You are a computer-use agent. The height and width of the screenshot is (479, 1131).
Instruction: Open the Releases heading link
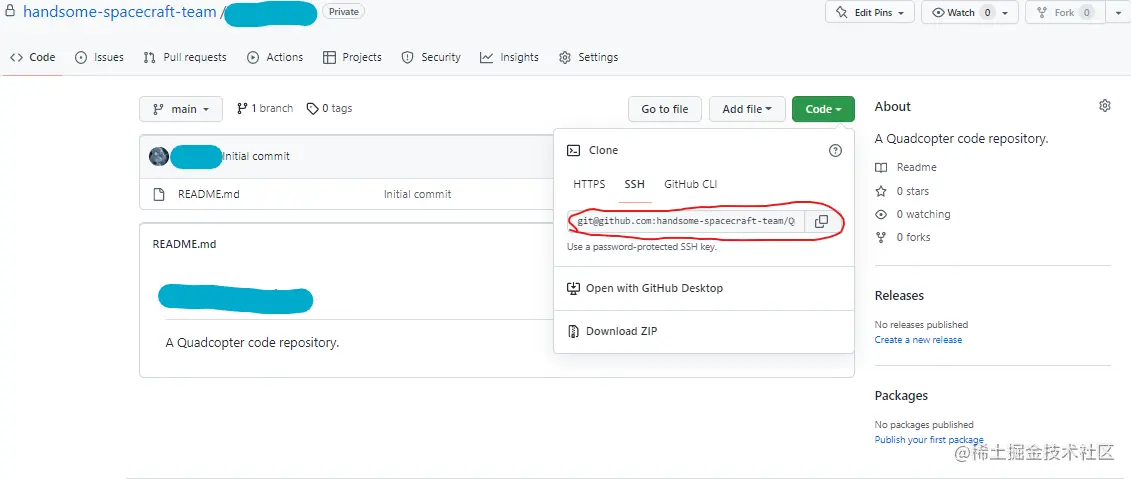click(899, 296)
